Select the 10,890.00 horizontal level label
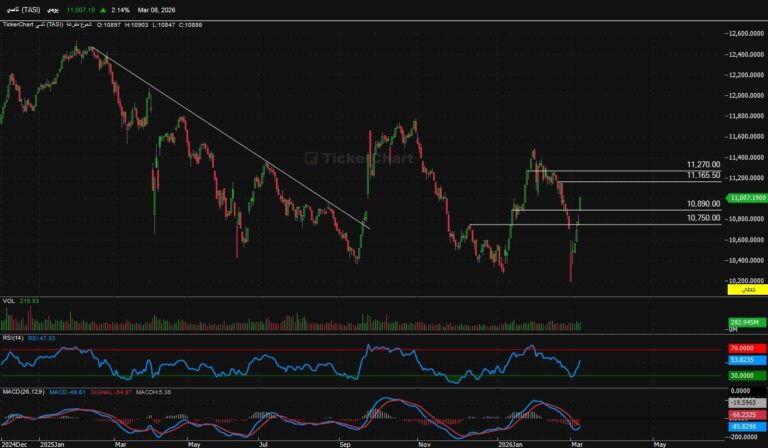 pyautogui.click(x=704, y=204)
